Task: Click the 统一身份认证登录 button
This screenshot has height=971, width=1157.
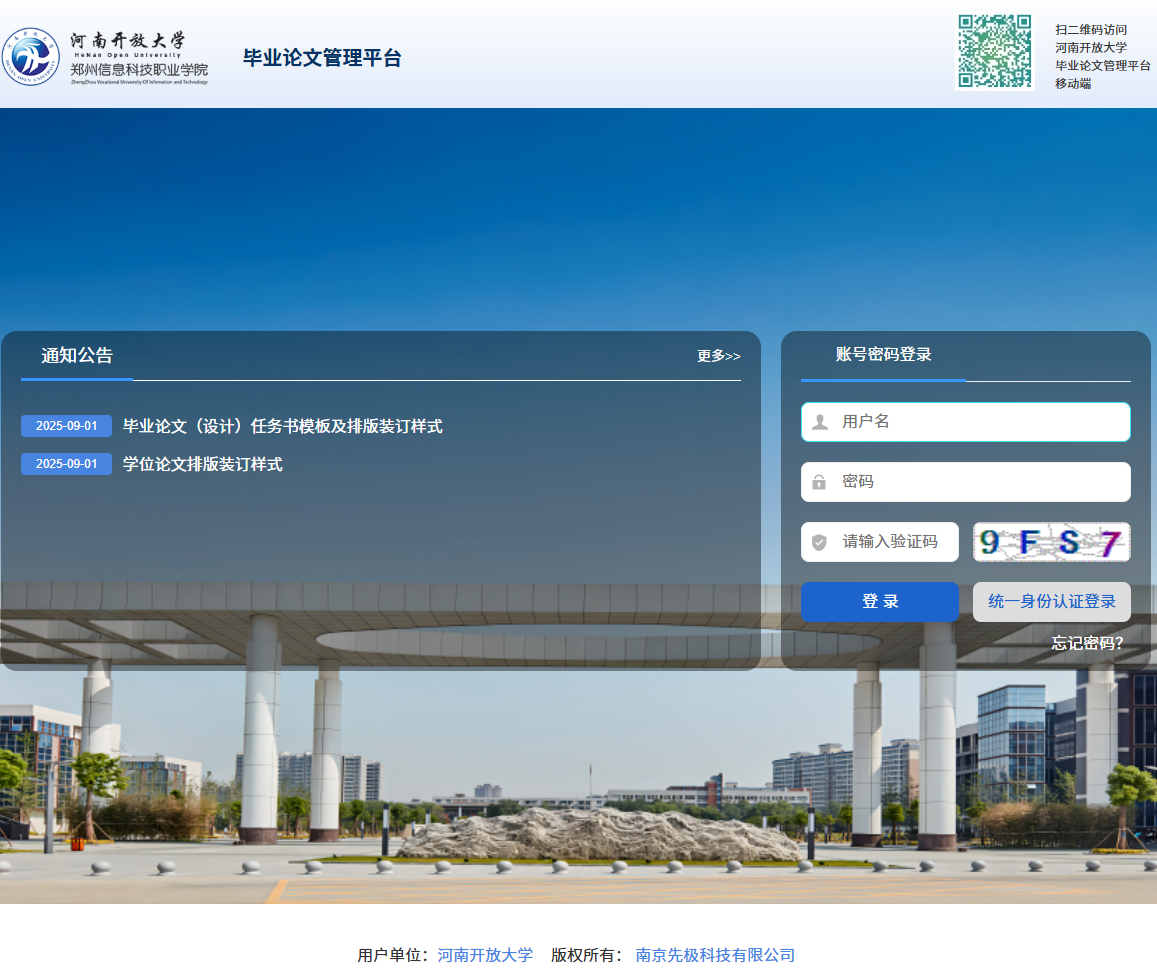Action: [1051, 602]
